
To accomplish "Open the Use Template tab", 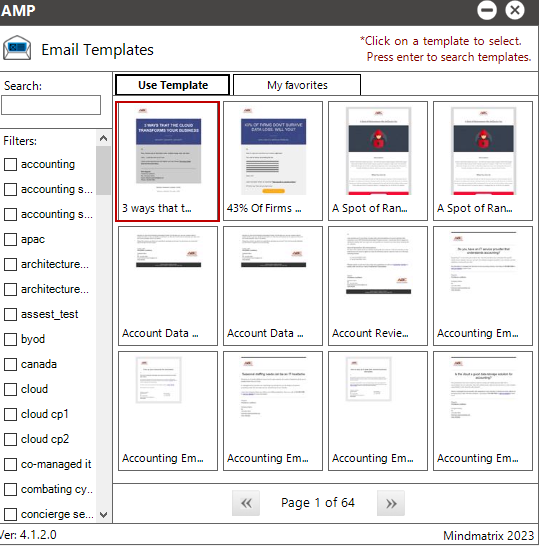I will 173,85.
